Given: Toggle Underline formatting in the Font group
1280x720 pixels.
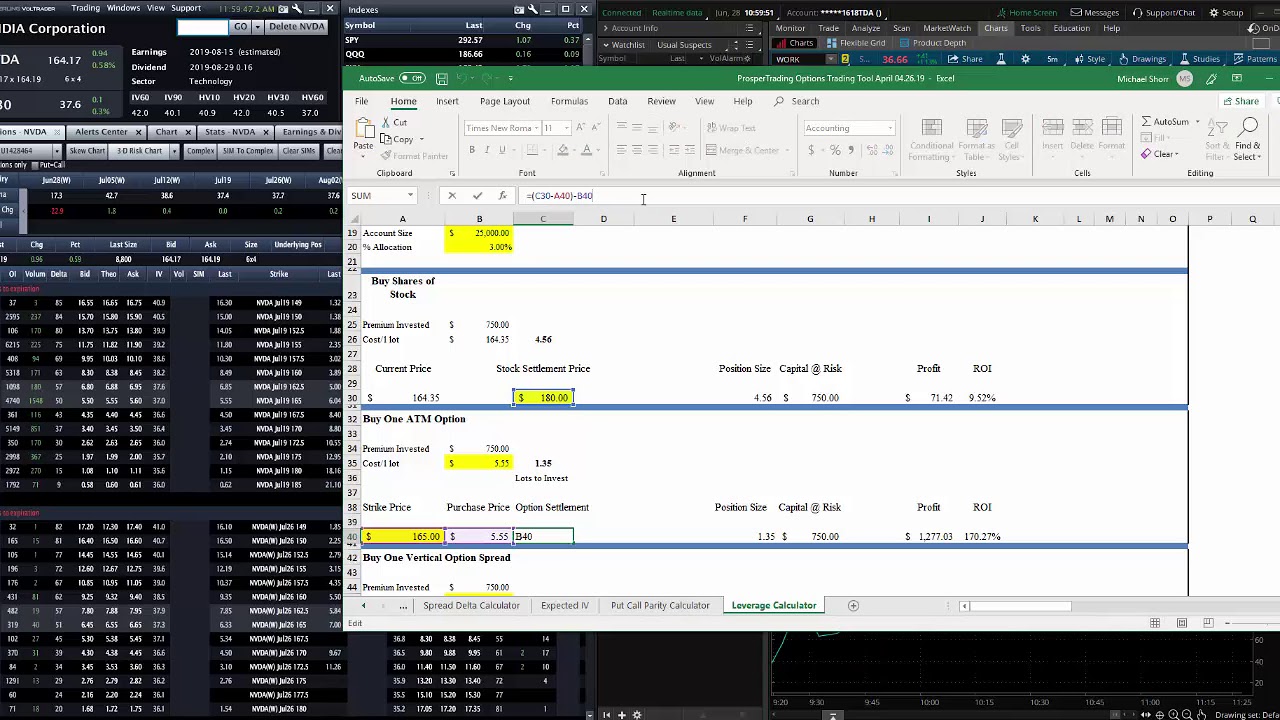Looking at the screenshot, I should coord(502,150).
